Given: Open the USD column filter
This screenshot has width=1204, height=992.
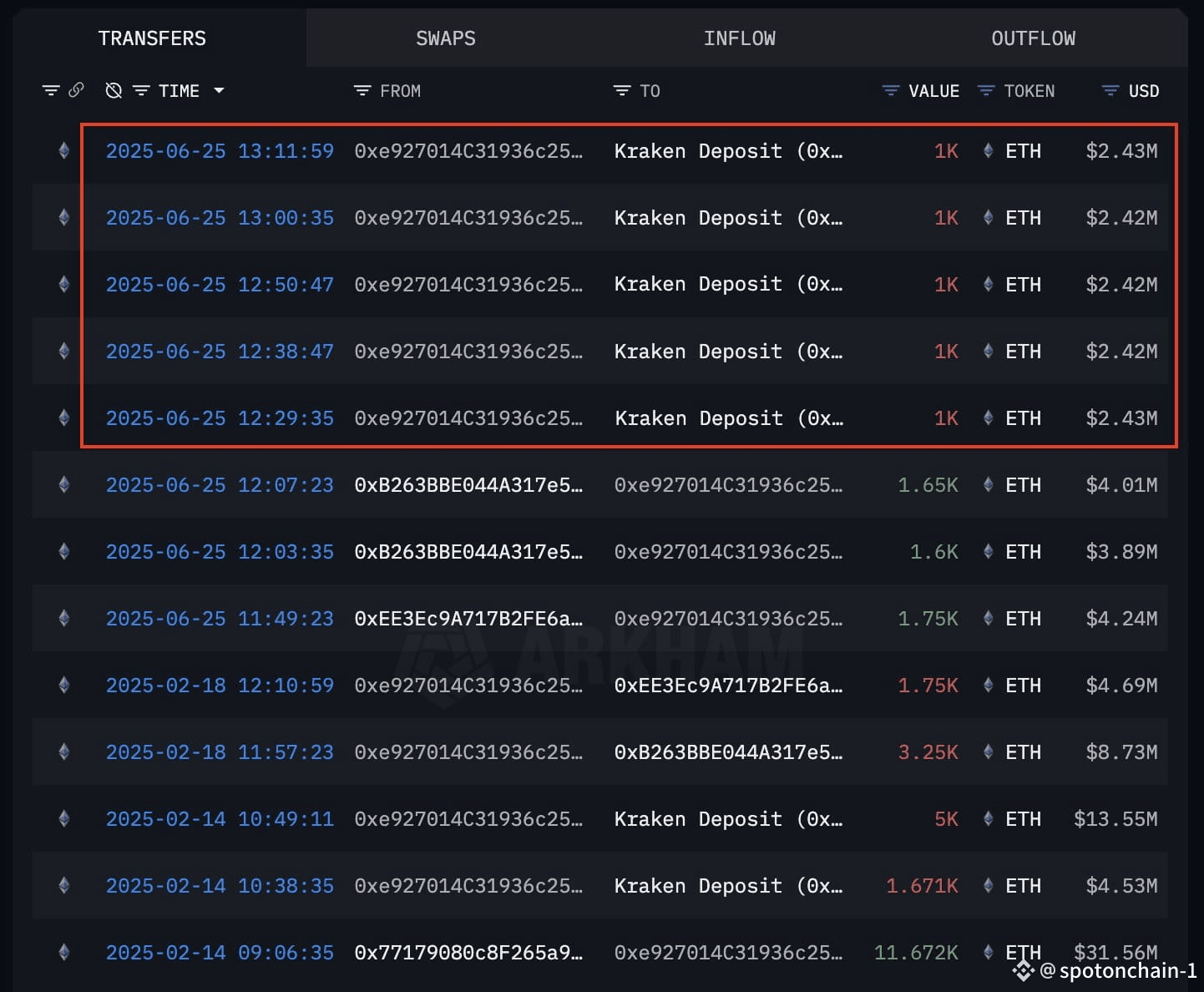Looking at the screenshot, I should coord(1110,90).
